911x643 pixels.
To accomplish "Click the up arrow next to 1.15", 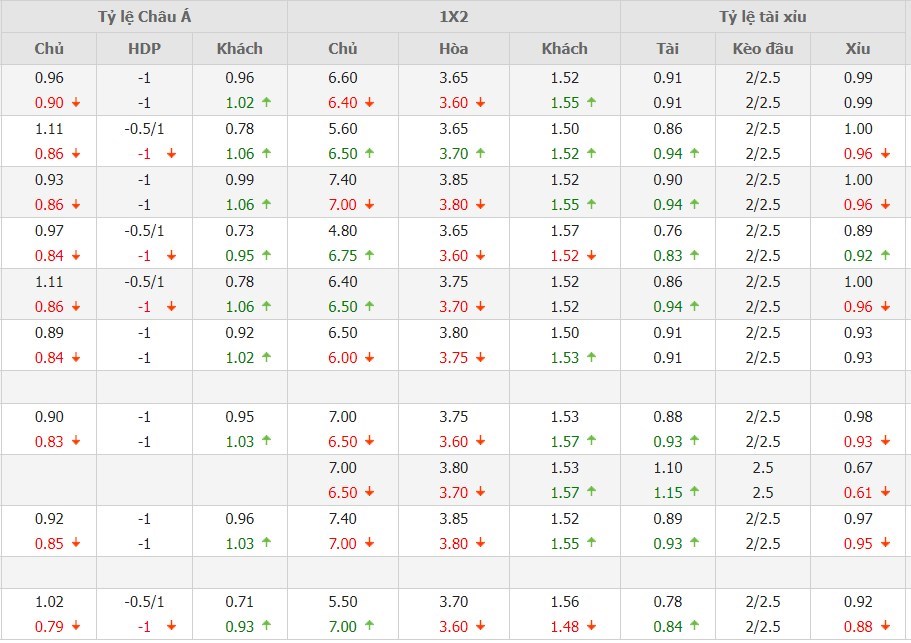I will [694, 493].
